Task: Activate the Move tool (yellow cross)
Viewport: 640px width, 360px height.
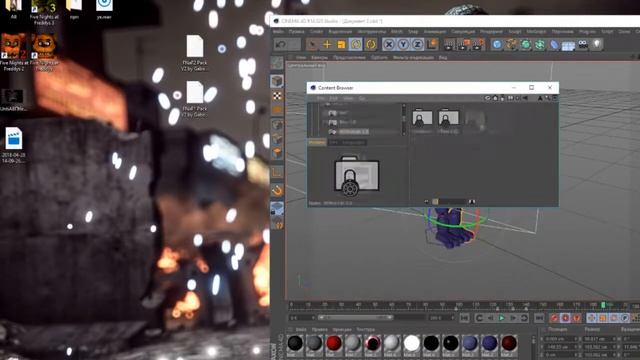Action: pos(327,44)
